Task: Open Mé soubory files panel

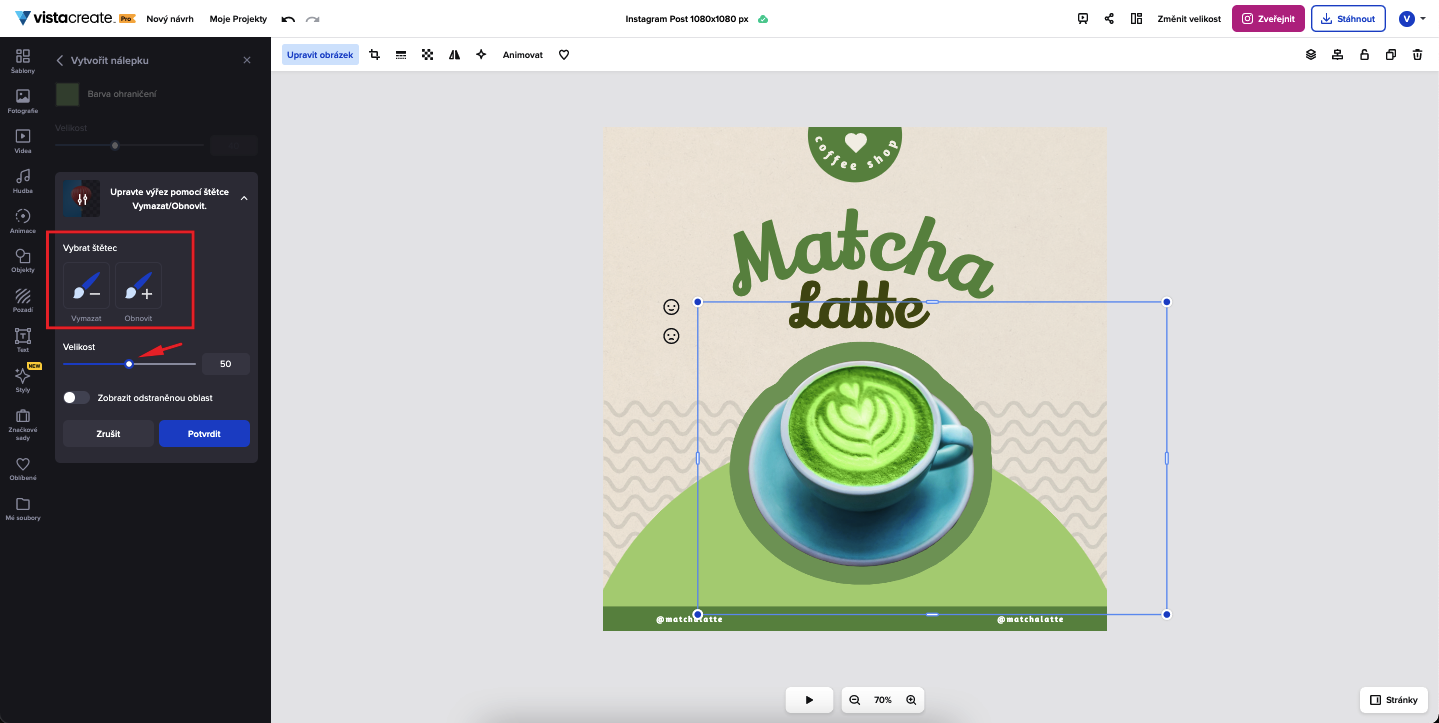Action: click(23, 508)
